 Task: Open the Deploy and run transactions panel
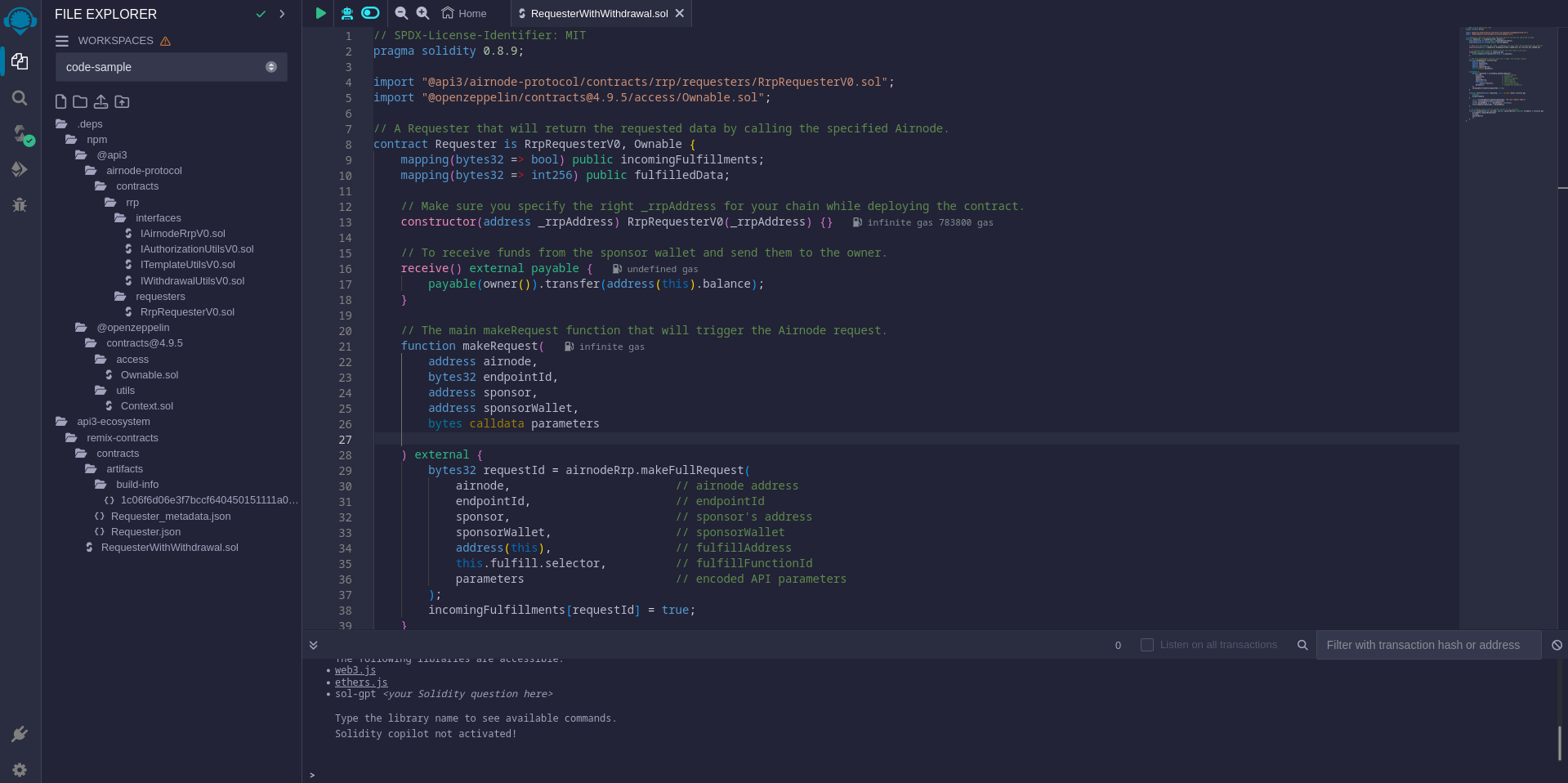pyautogui.click(x=20, y=169)
